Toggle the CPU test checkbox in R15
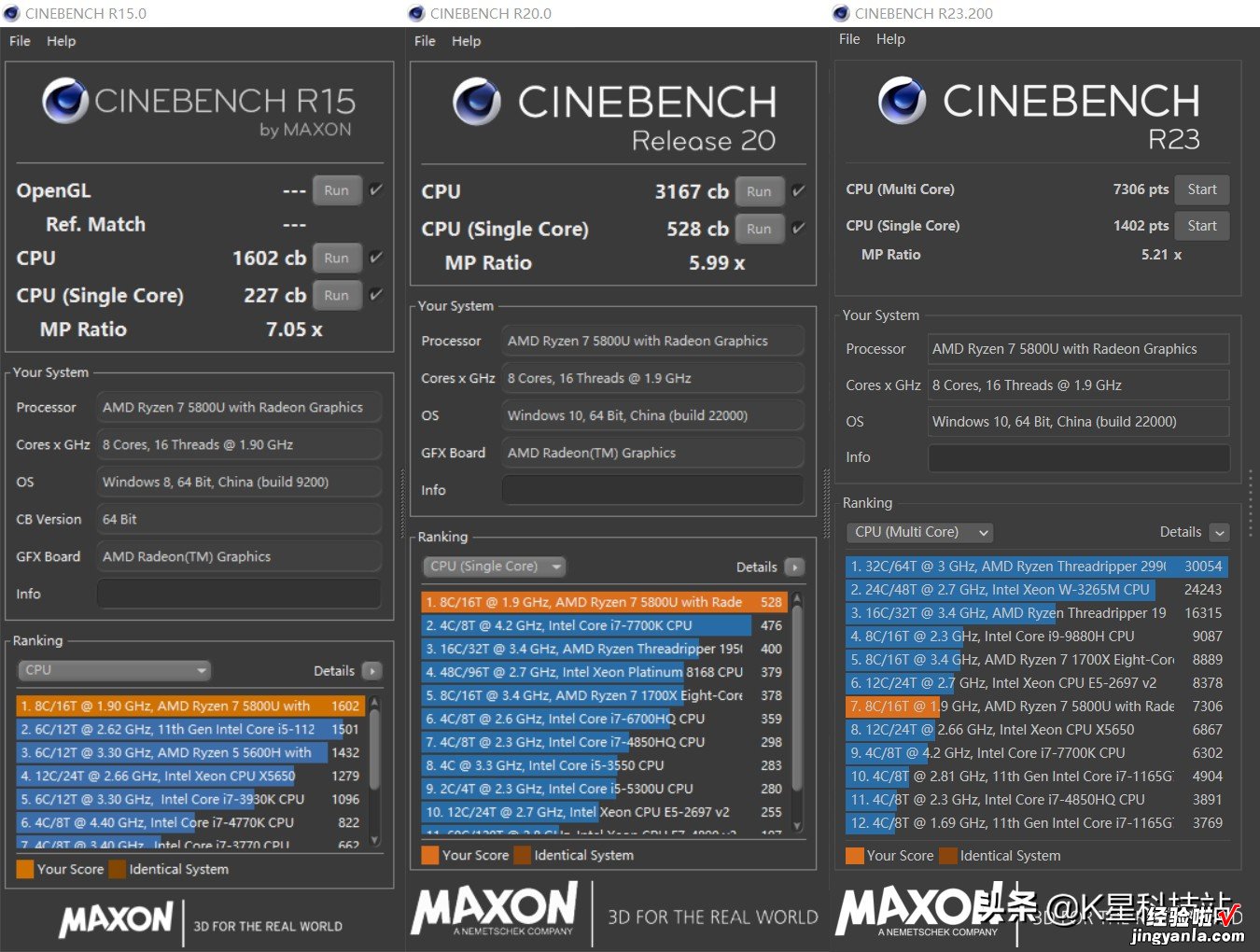 pyautogui.click(x=376, y=258)
